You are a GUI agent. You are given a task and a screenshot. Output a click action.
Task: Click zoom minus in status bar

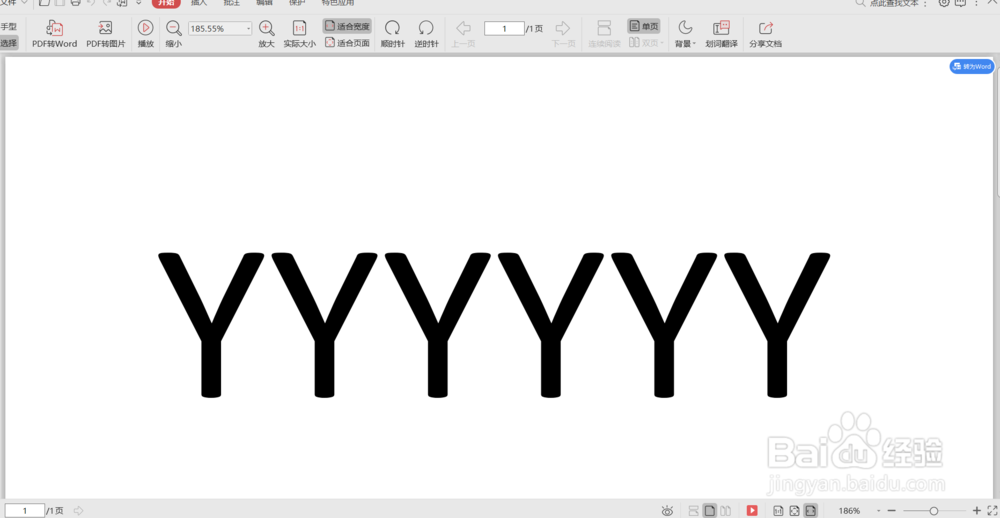[x=892, y=511]
